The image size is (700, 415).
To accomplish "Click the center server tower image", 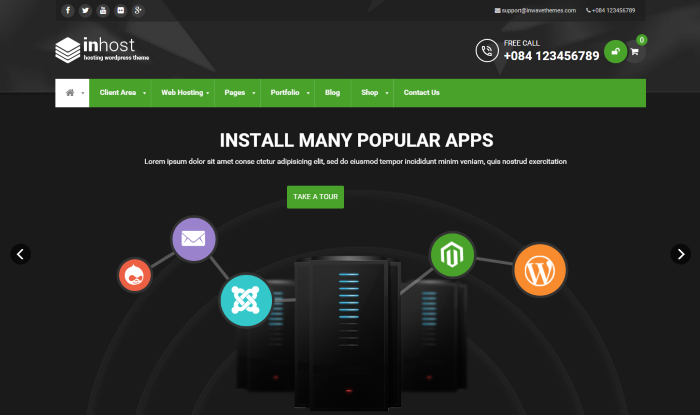I will pyautogui.click(x=348, y=332).
